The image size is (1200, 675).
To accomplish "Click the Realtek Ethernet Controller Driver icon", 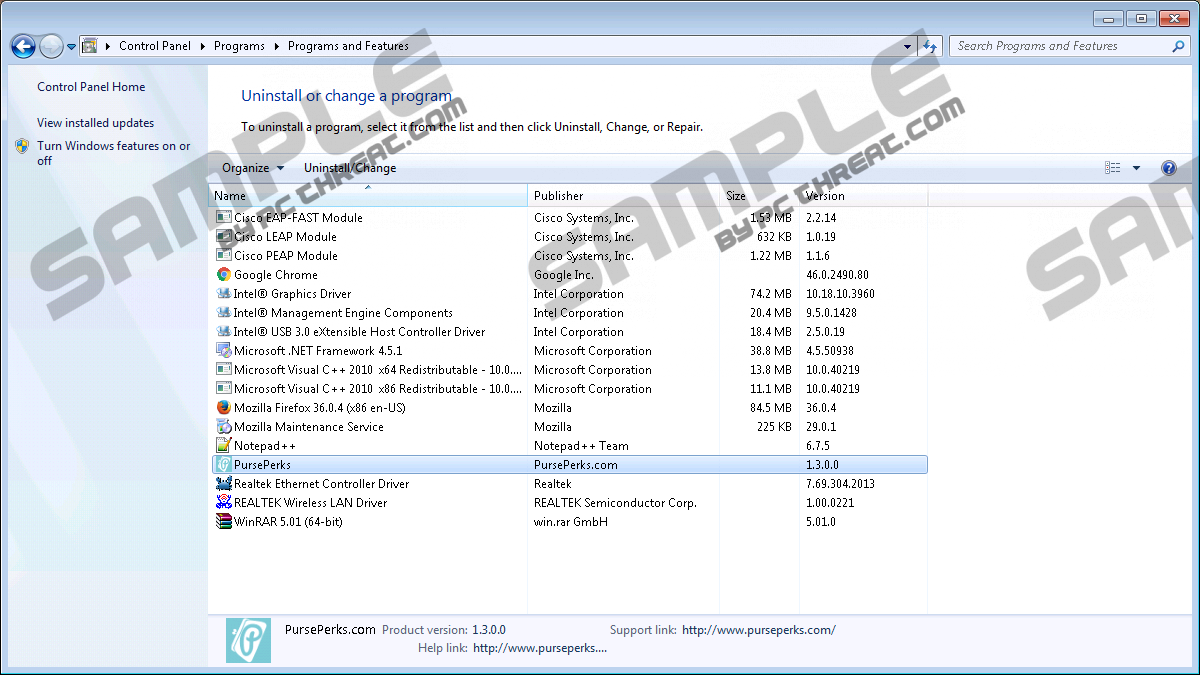I will [224, 484].
